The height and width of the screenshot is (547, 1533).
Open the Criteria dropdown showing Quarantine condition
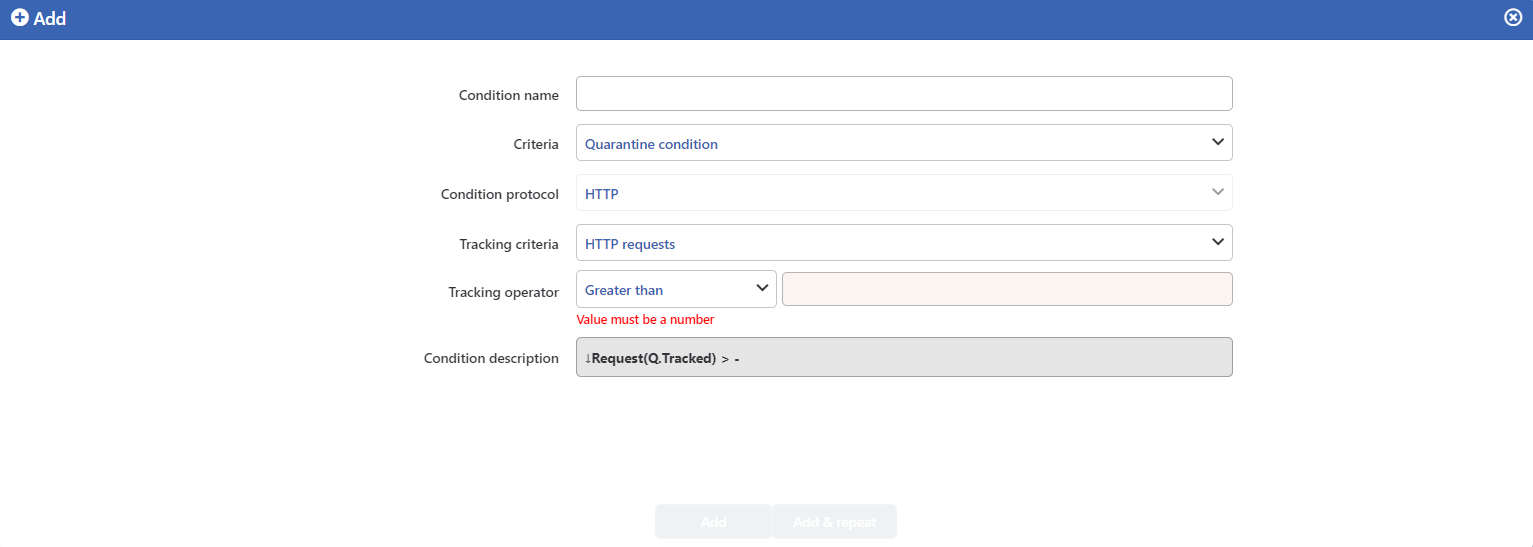point(904,142)
